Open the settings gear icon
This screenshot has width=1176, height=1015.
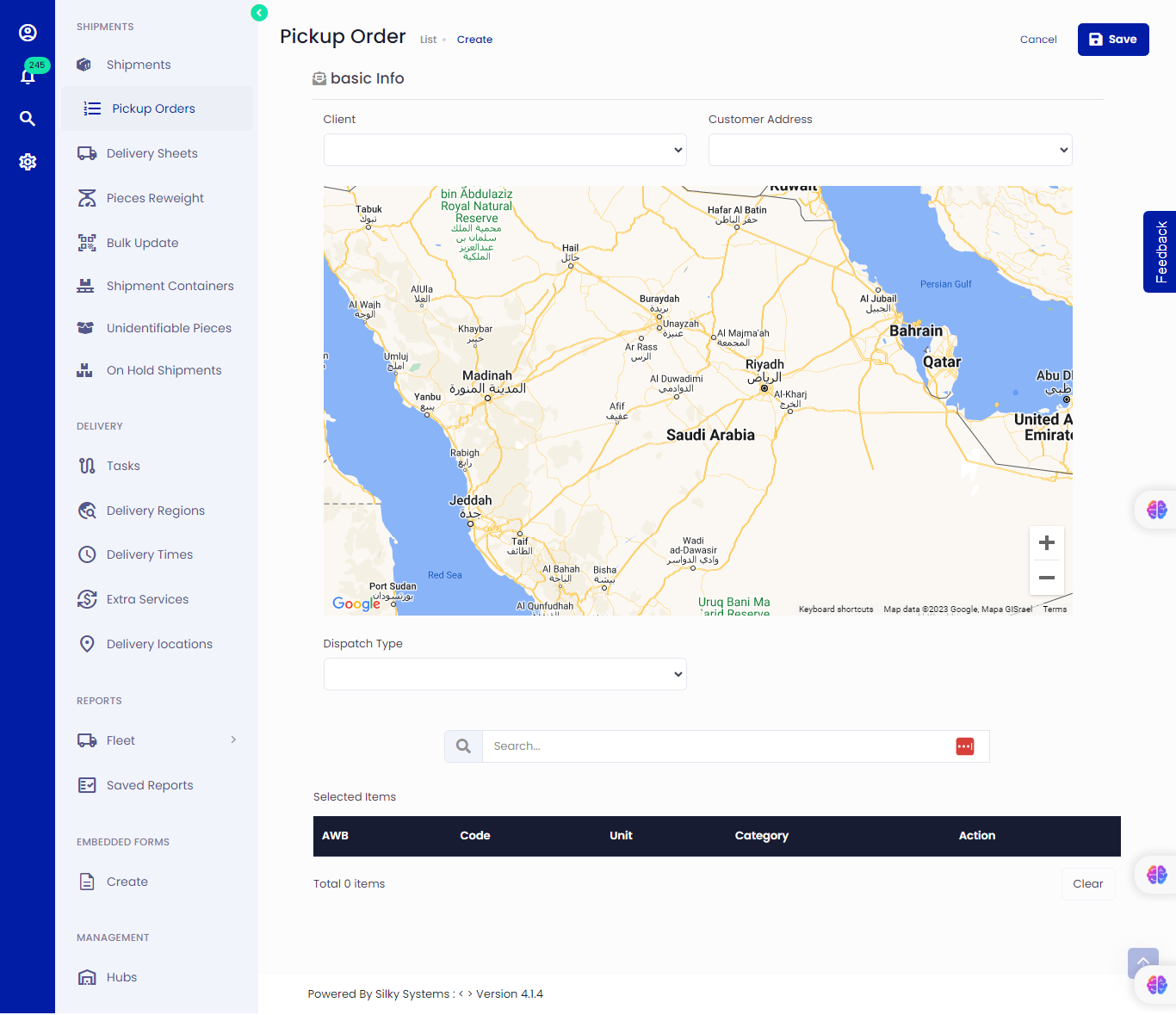click(x=28, y=162)
